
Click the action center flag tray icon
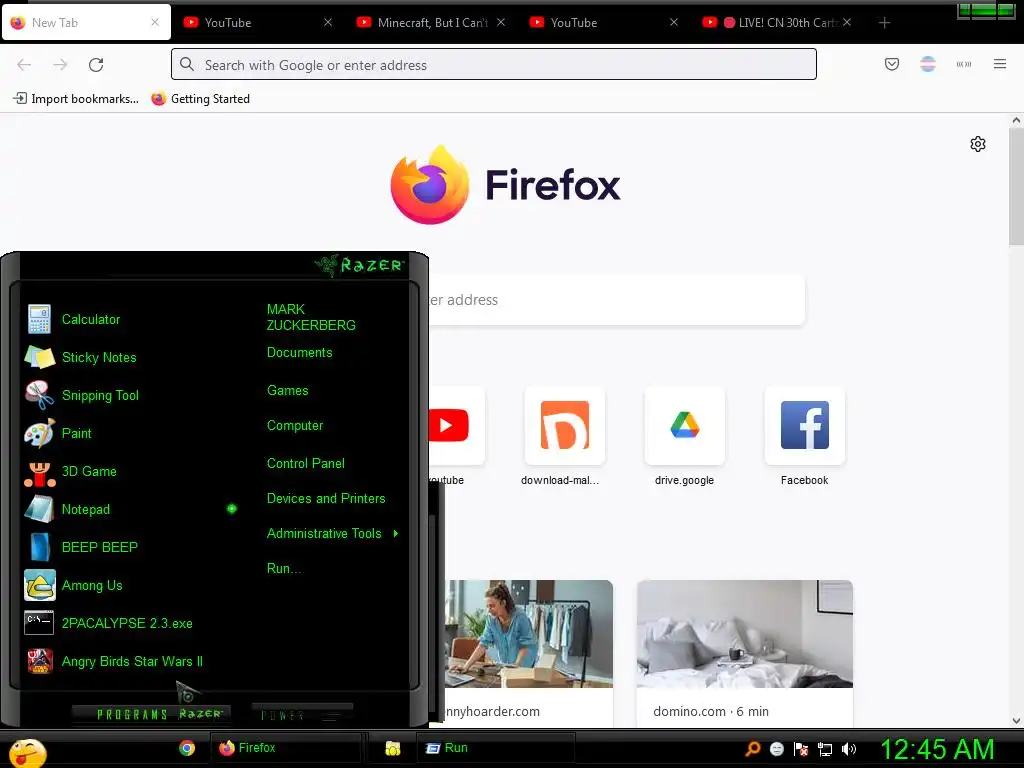pos(801,749)
